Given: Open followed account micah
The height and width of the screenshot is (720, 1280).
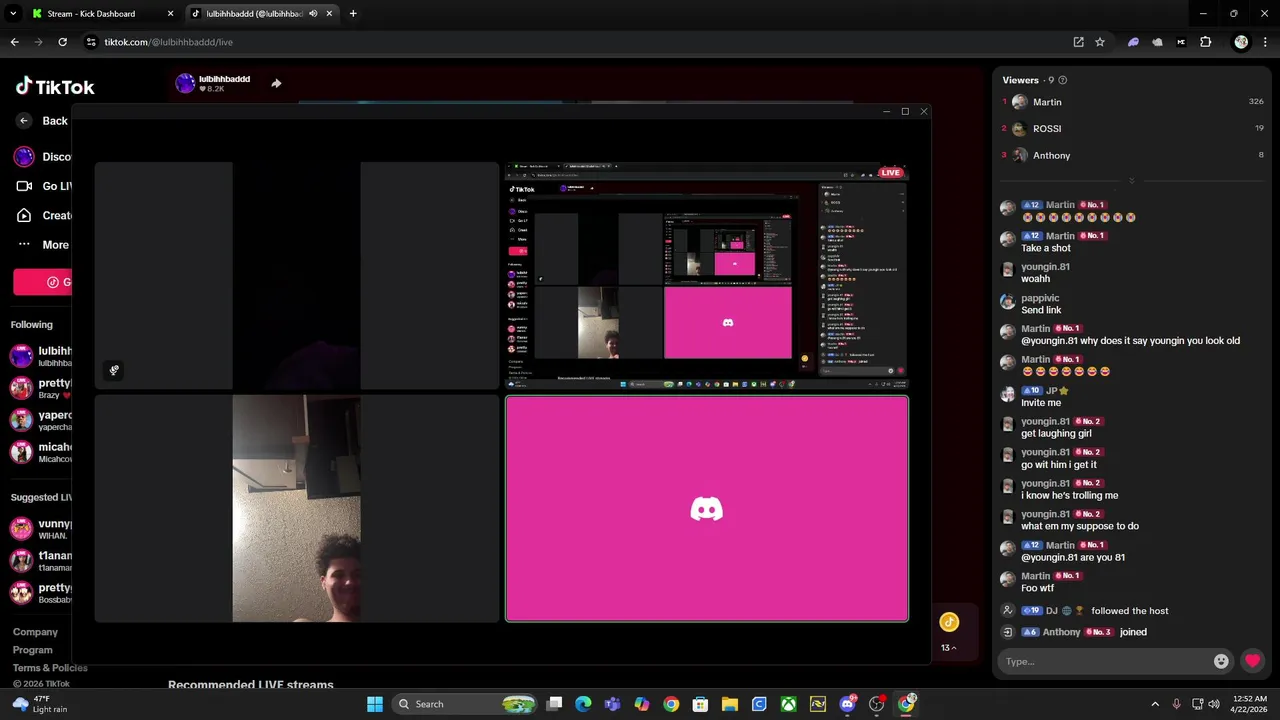Looking at the screenshot, I should tap(42, 452).
